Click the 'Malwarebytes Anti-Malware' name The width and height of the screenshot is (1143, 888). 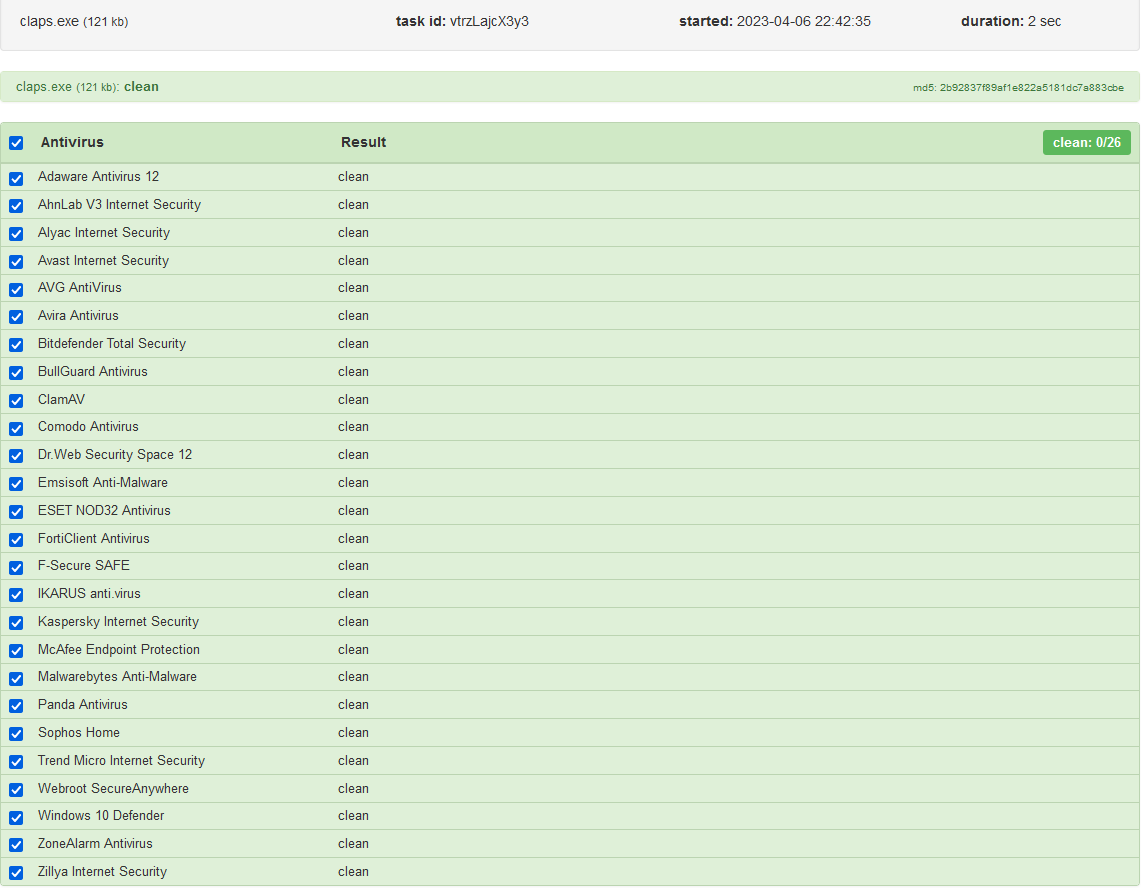click(x=117, y=677)
